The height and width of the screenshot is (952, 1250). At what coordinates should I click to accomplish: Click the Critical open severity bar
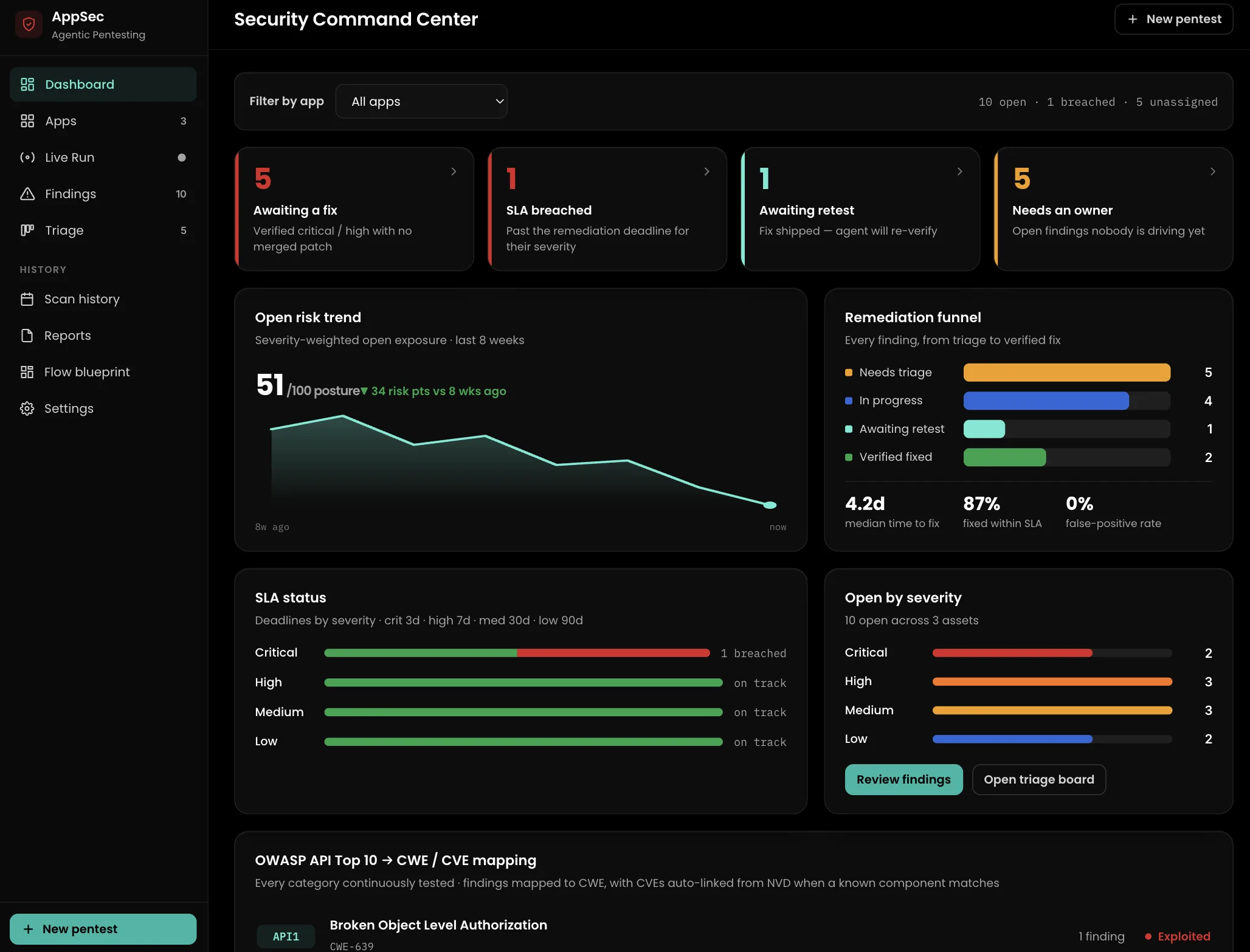[x=1012, y=653]
